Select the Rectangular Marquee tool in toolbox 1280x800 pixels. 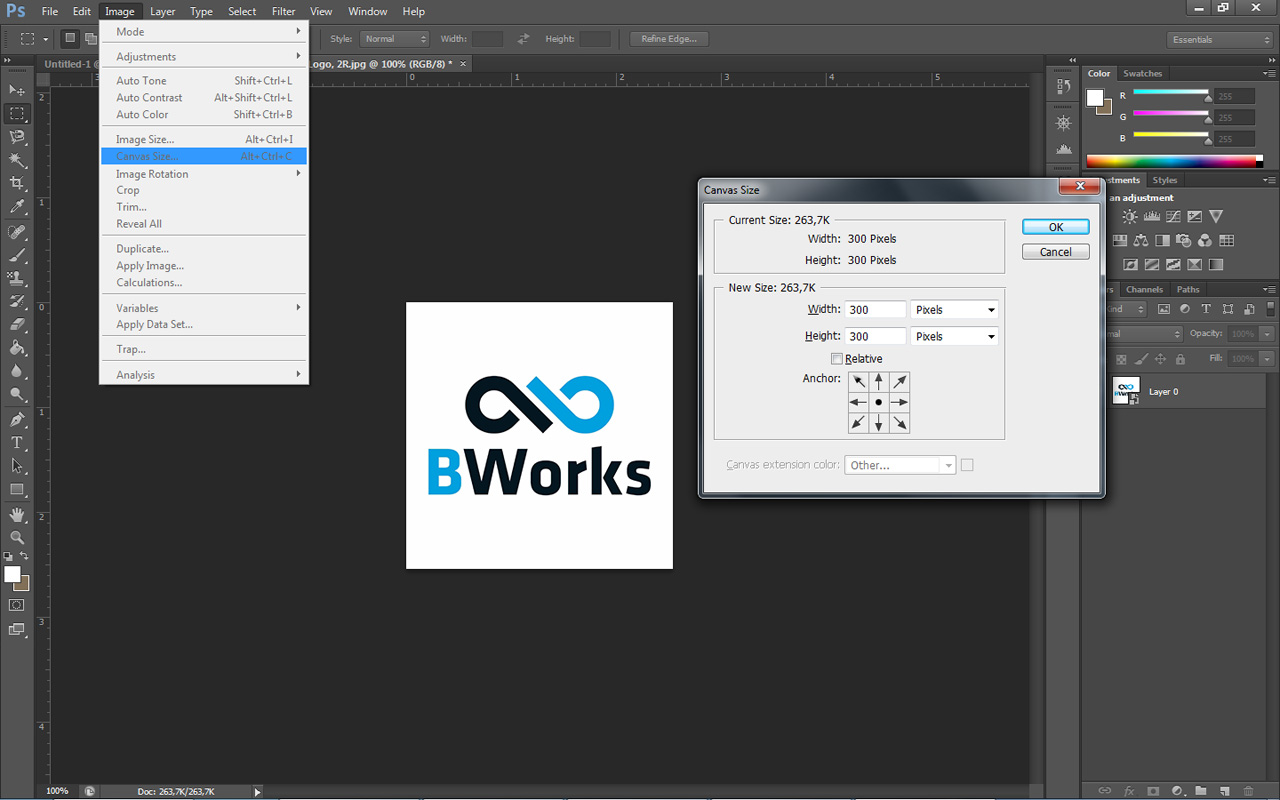coord(17,113)
